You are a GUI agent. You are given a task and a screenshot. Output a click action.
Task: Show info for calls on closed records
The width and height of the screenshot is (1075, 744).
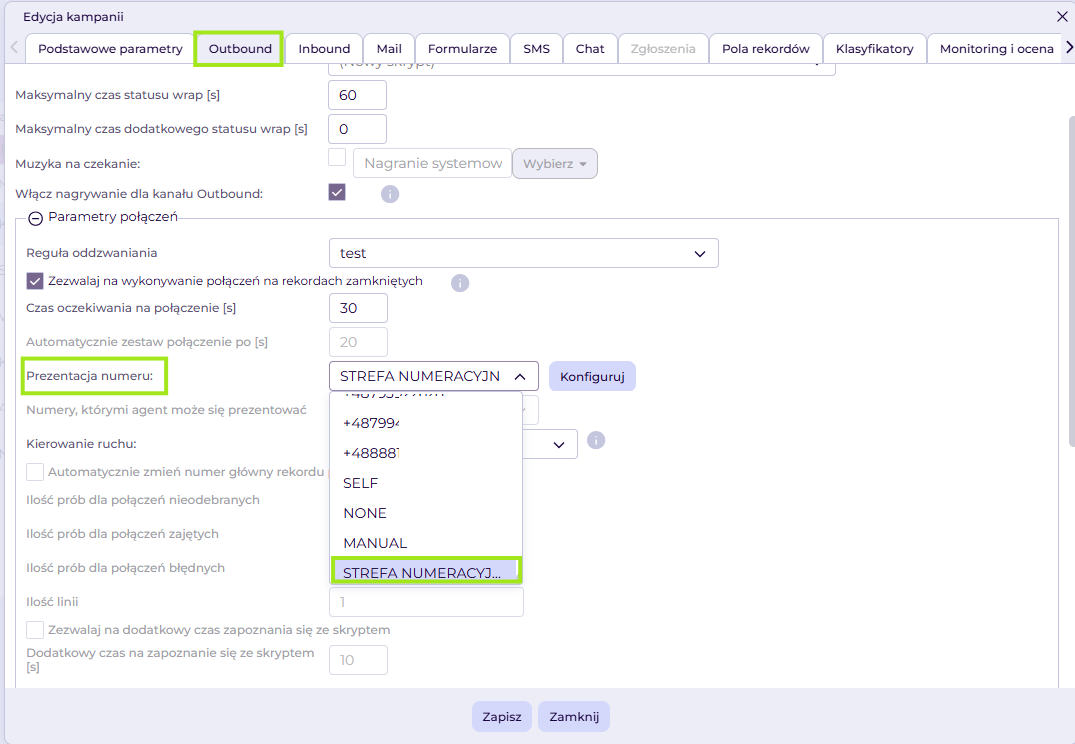pyautogui.click(x=459, y=283)
